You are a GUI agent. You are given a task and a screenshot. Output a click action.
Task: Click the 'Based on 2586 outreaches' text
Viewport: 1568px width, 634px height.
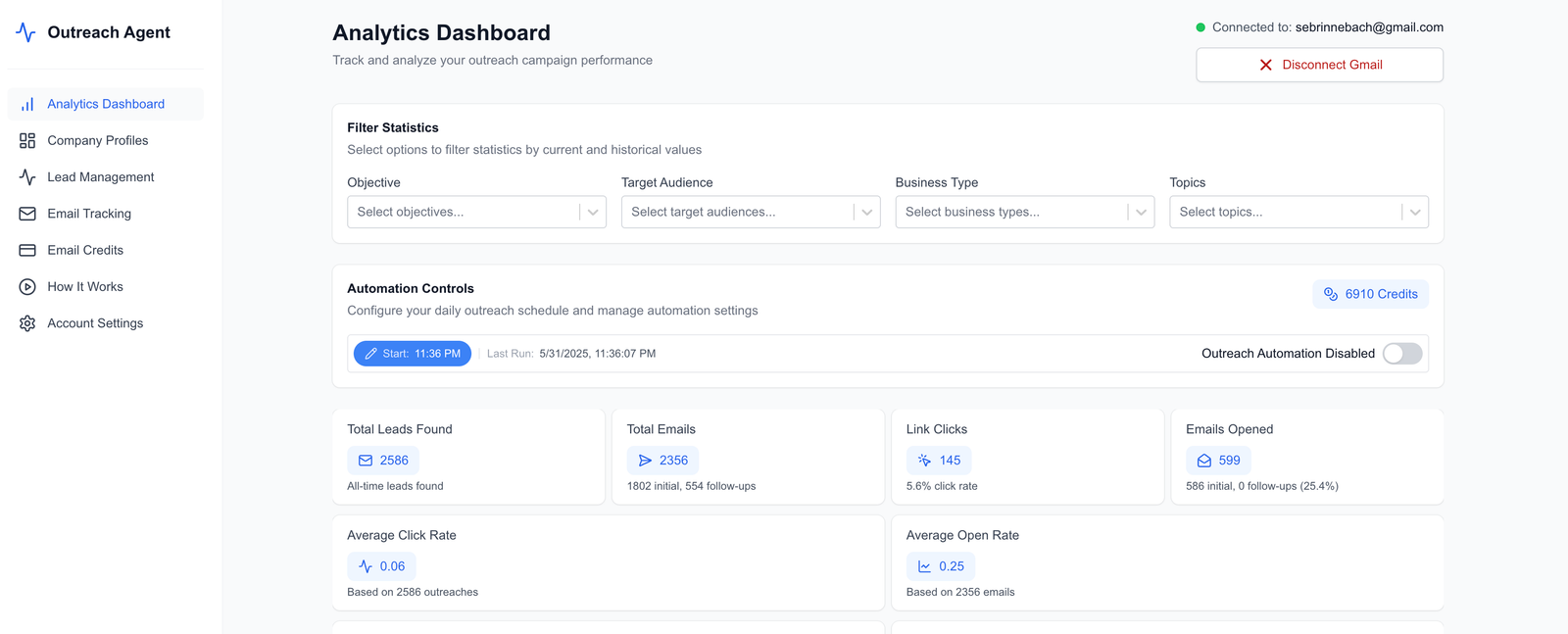pos(413,592)
